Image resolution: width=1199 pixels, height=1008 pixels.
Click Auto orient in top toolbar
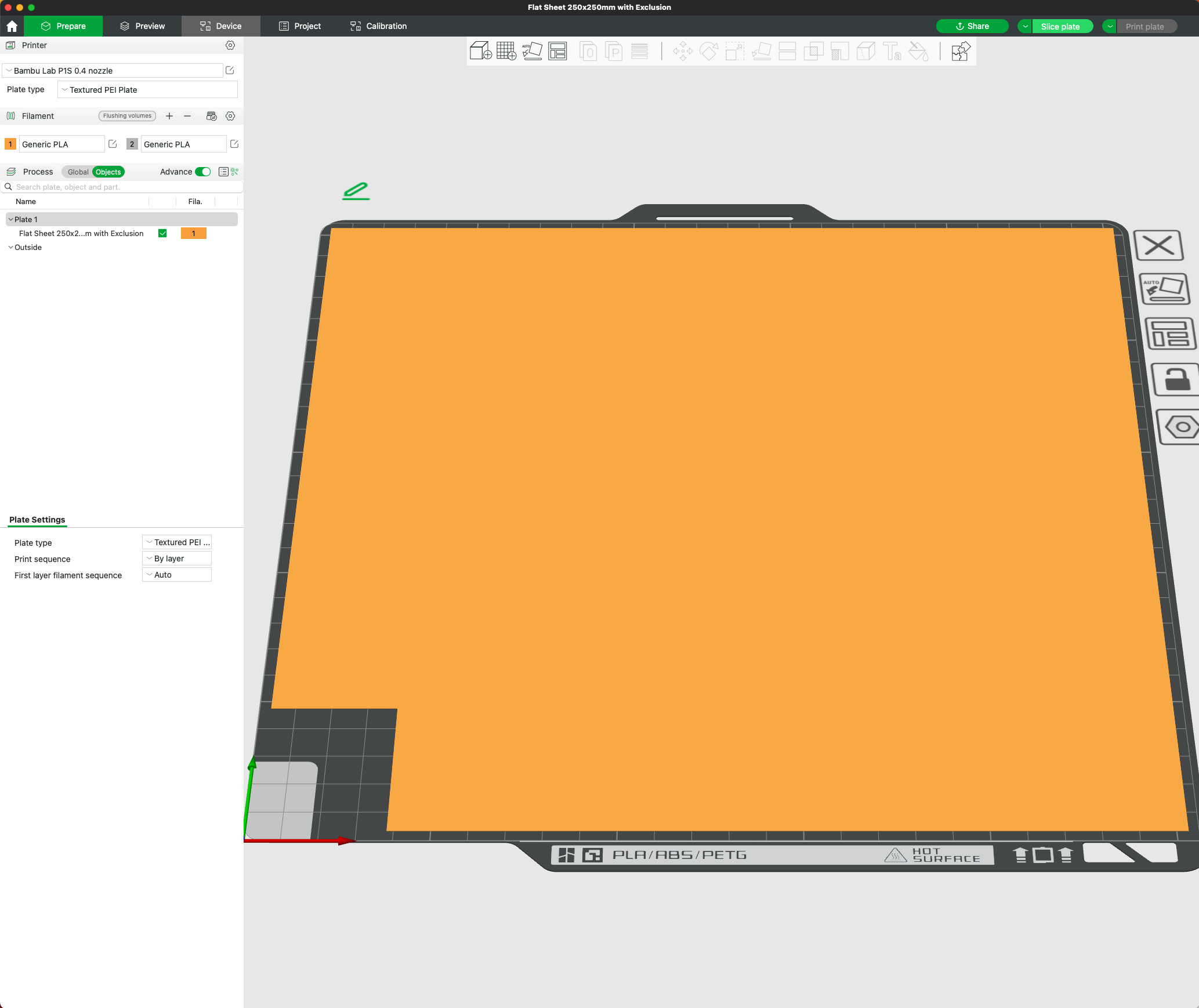(532, 51)
